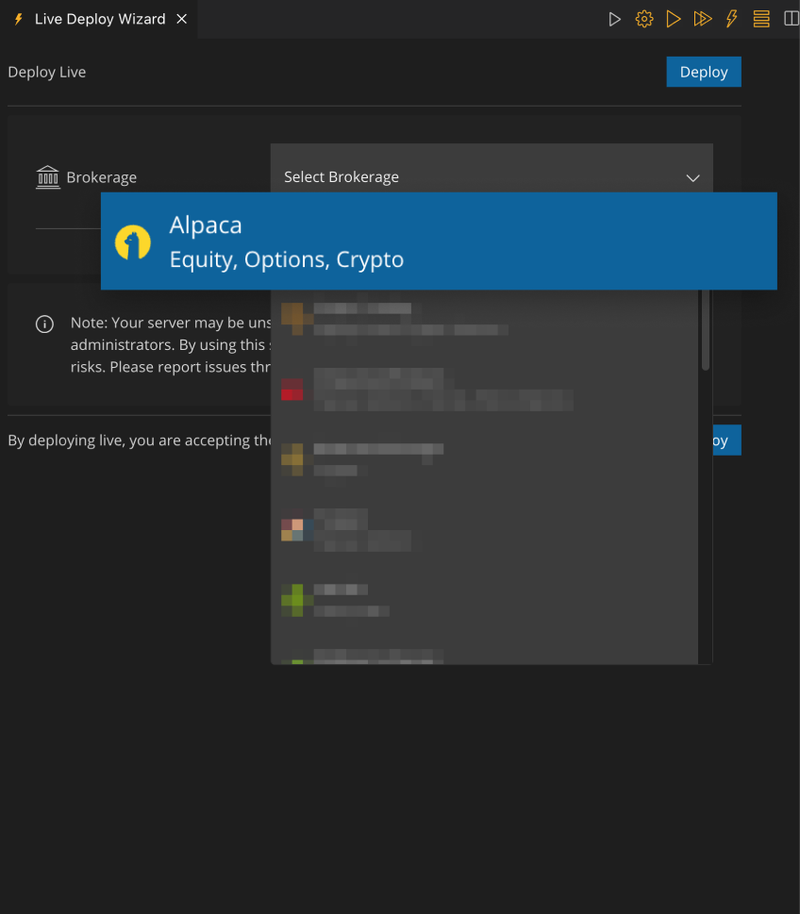
Task: Click the info circle icon next to Note
Action: pyautogui.click(x=44, y=324)
